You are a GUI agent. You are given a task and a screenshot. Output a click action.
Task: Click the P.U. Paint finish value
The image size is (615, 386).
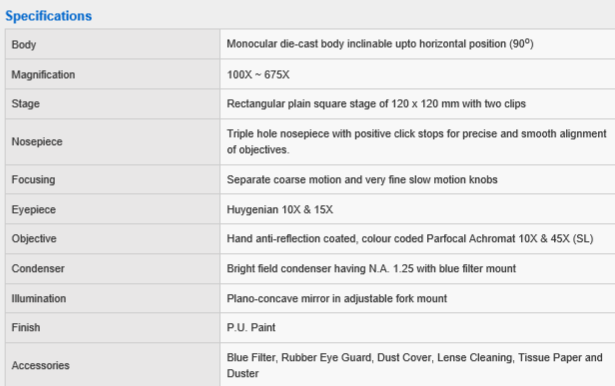[251, 328]
